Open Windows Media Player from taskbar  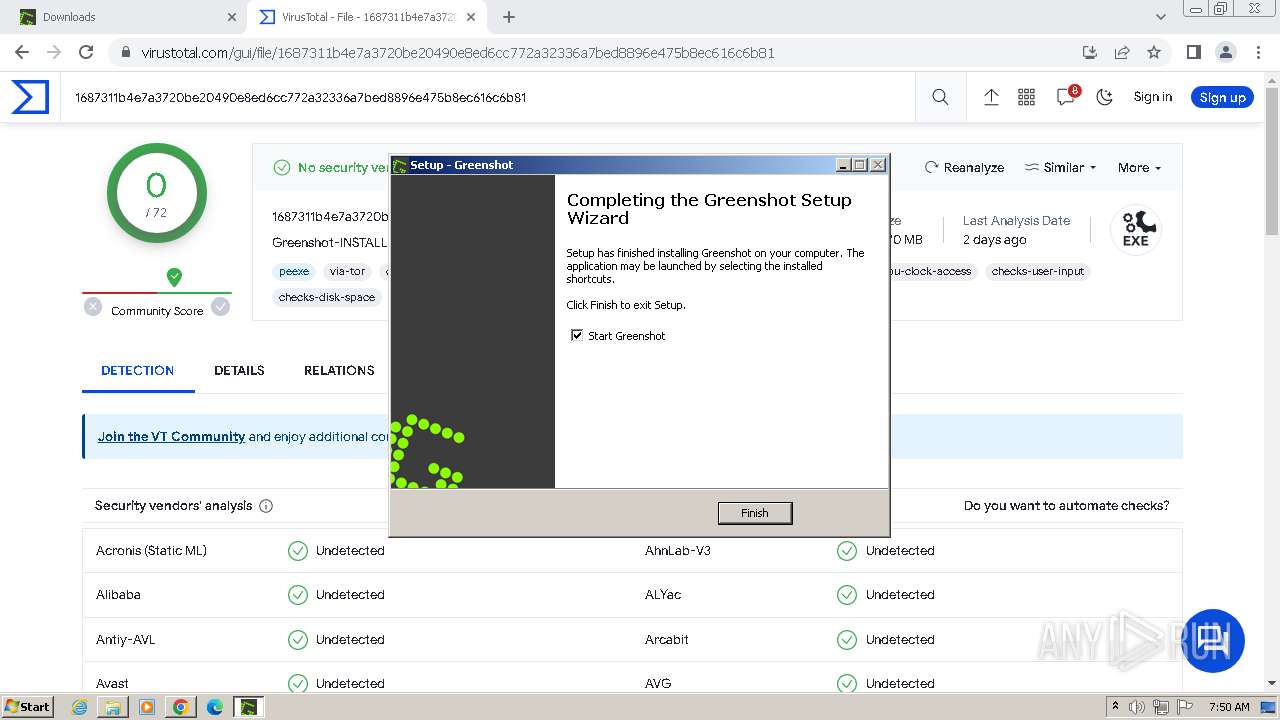tap(147, 707)
